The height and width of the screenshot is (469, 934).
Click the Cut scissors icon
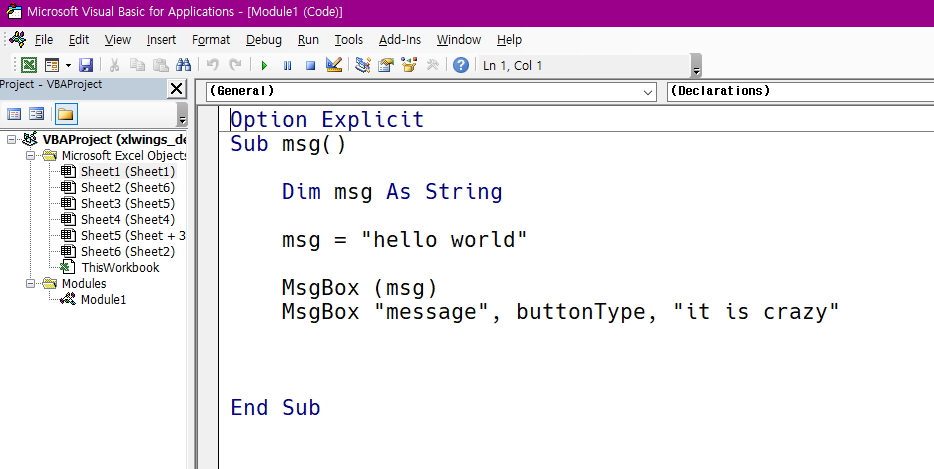point(114,66)
